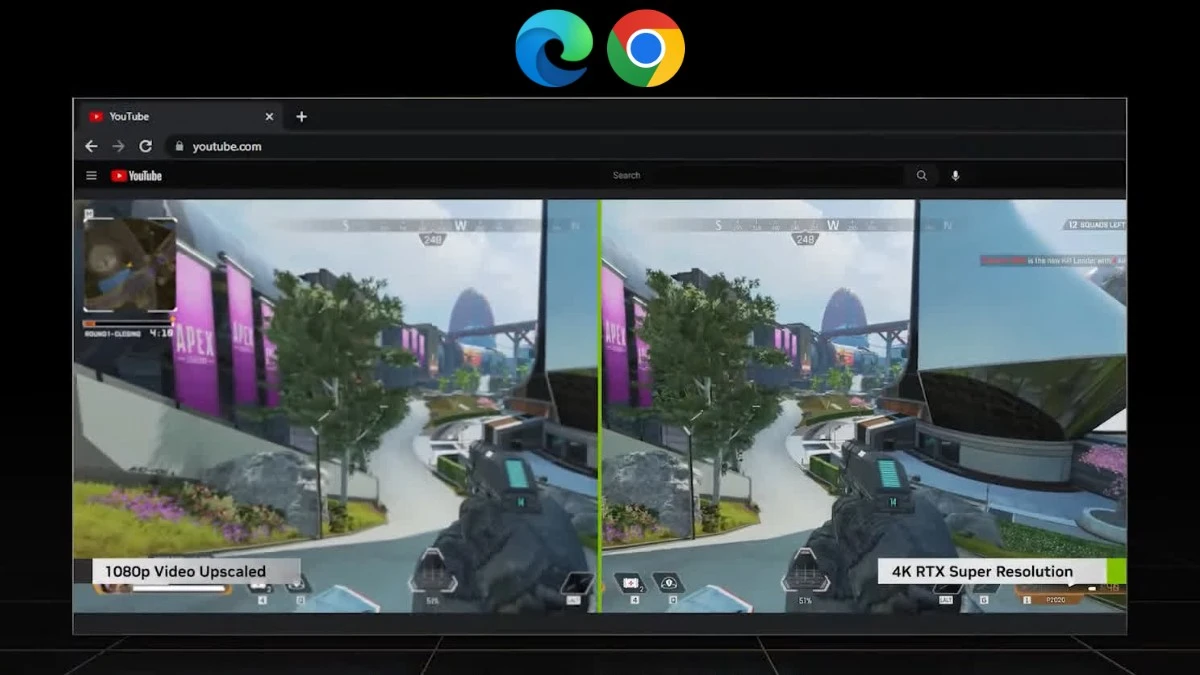Start a search with the magnifier icon
1200x675 pixels.
(921, 174)
